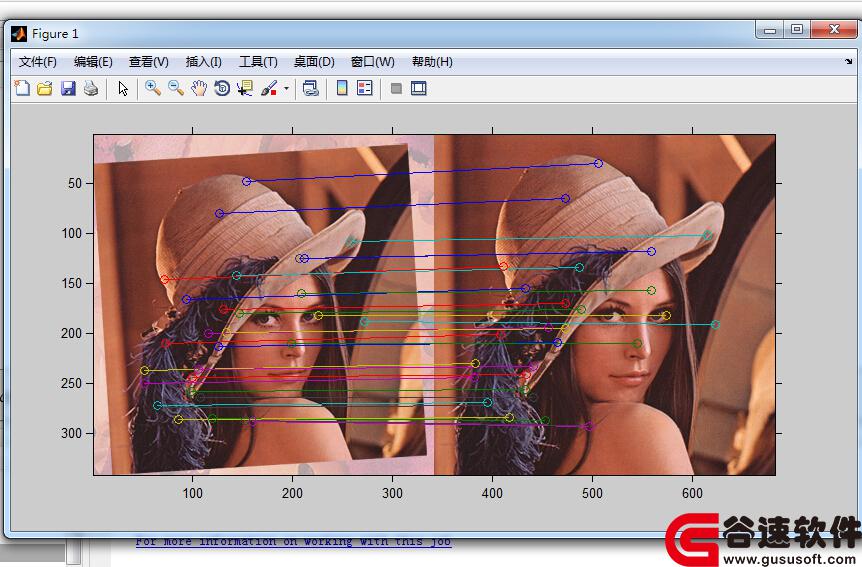Open the 查看(V) menu

[x=148, y=62]
